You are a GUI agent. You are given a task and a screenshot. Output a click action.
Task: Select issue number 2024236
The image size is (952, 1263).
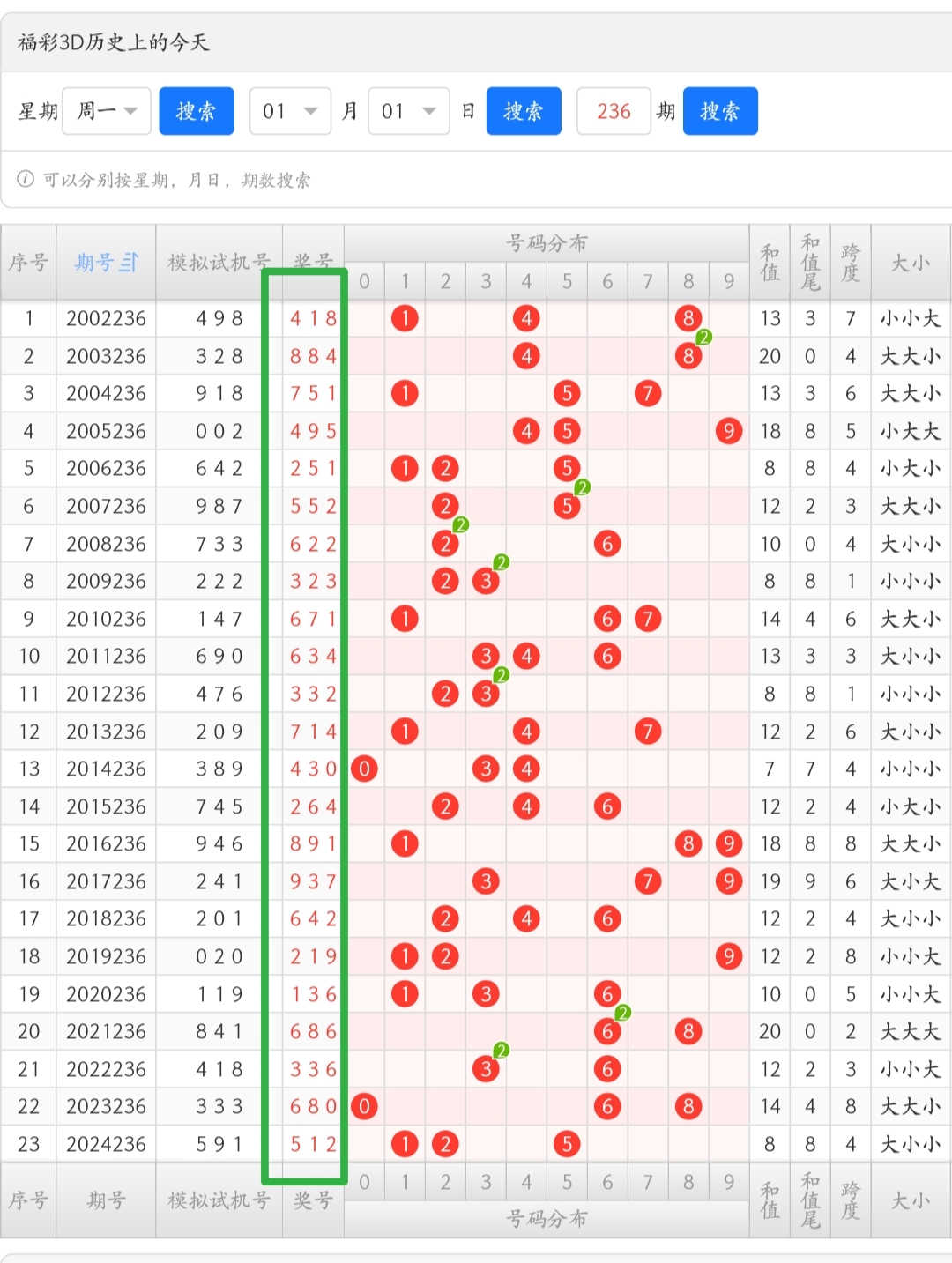pos(106,1144)
